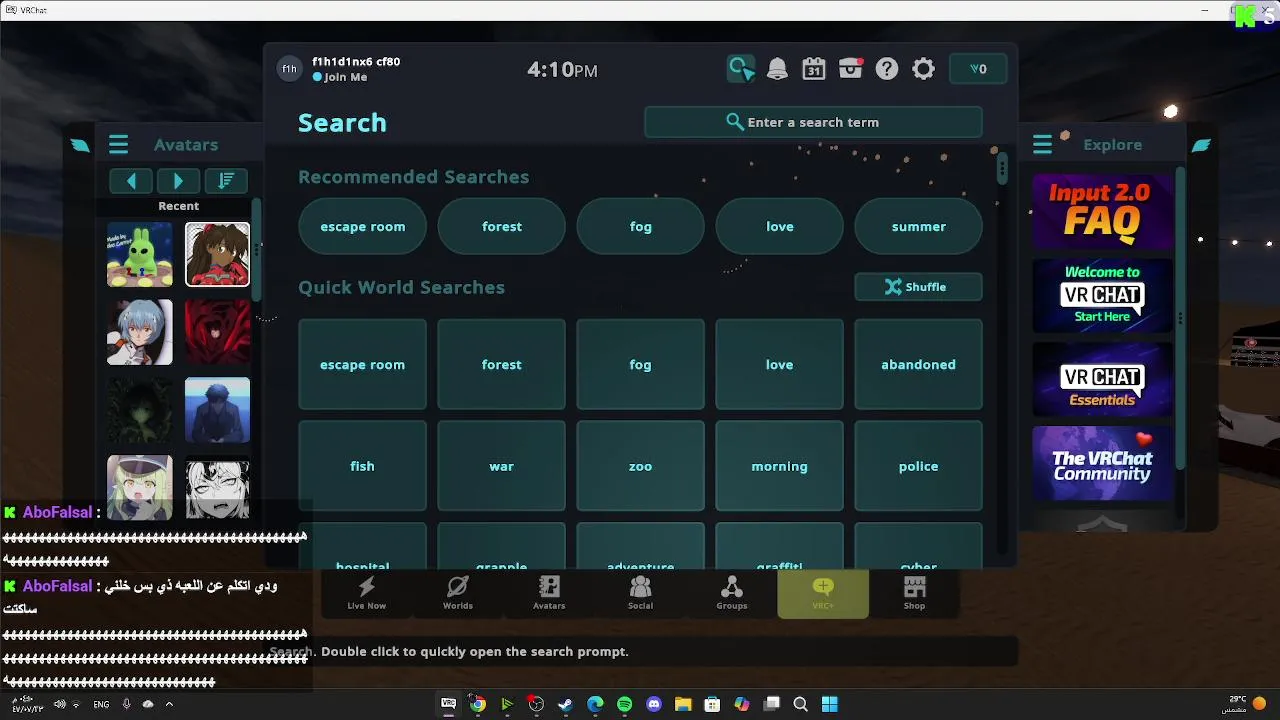This screenshot has width=1280, height=720.
Task: Open Spotify from the taskbar
Action: tap(624, 704)
